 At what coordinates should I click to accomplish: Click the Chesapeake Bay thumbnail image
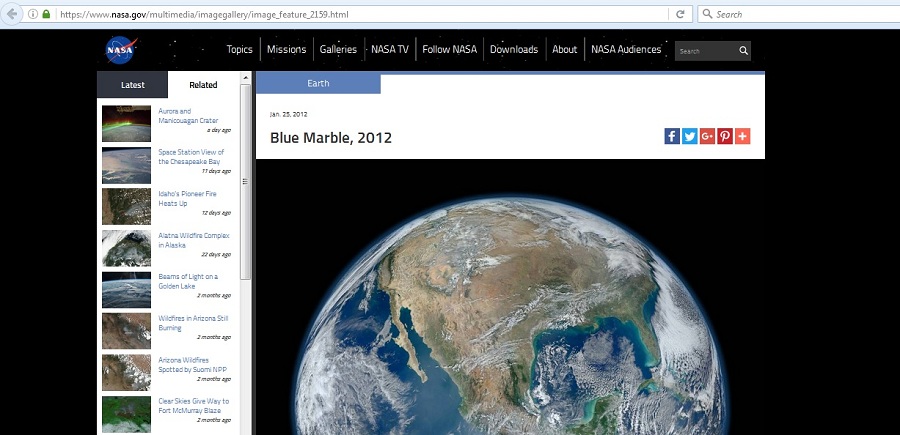[x=126, y=165]
